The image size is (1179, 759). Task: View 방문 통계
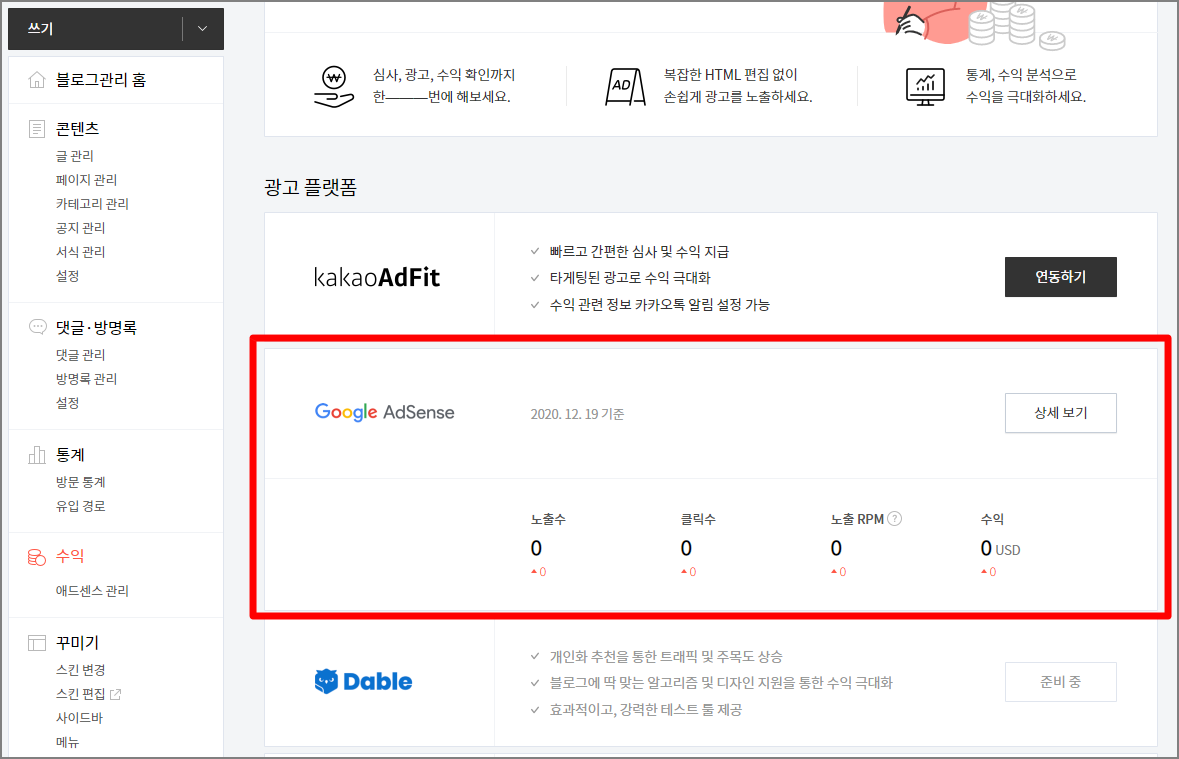pyautogui.click(x=80, y=481)
